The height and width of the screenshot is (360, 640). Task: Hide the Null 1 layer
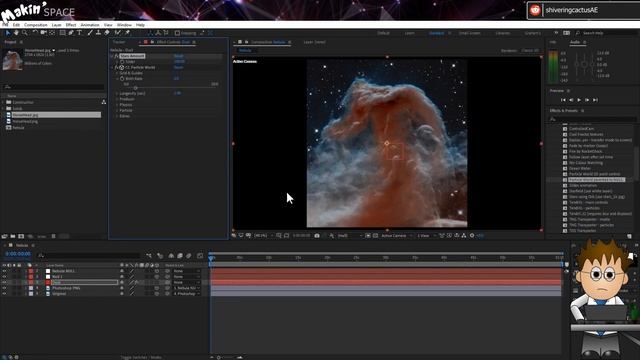click(4, 277)
